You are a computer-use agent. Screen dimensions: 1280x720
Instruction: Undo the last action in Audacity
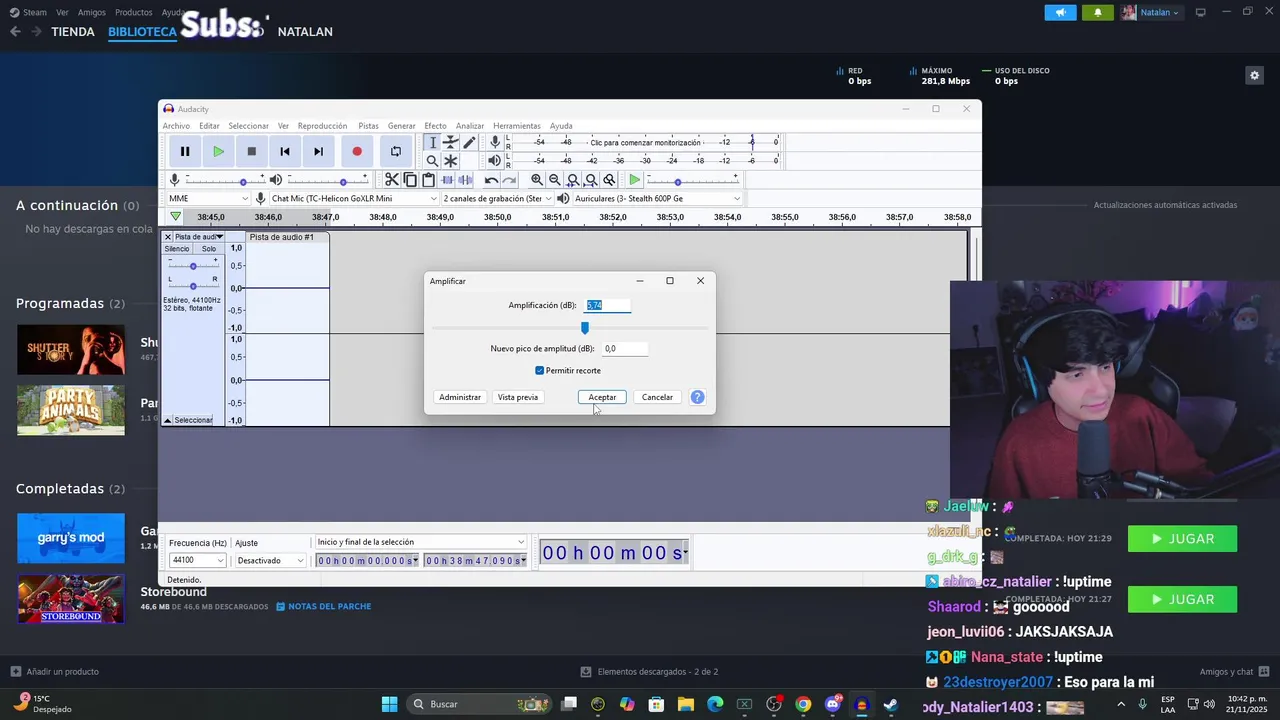click(491, 180)
